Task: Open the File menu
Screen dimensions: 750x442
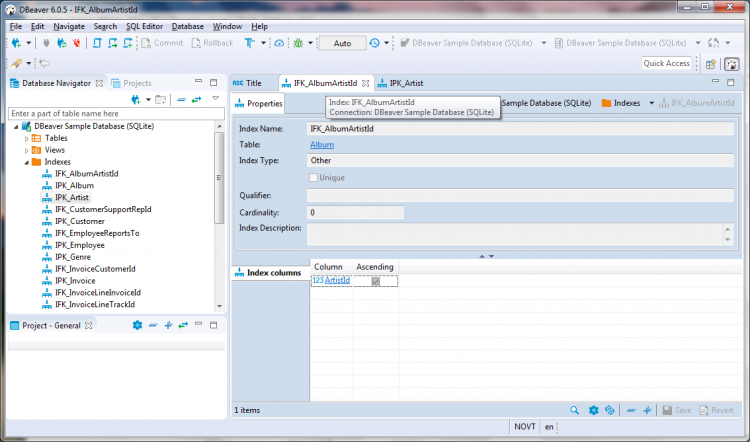Action: (15, 26)
